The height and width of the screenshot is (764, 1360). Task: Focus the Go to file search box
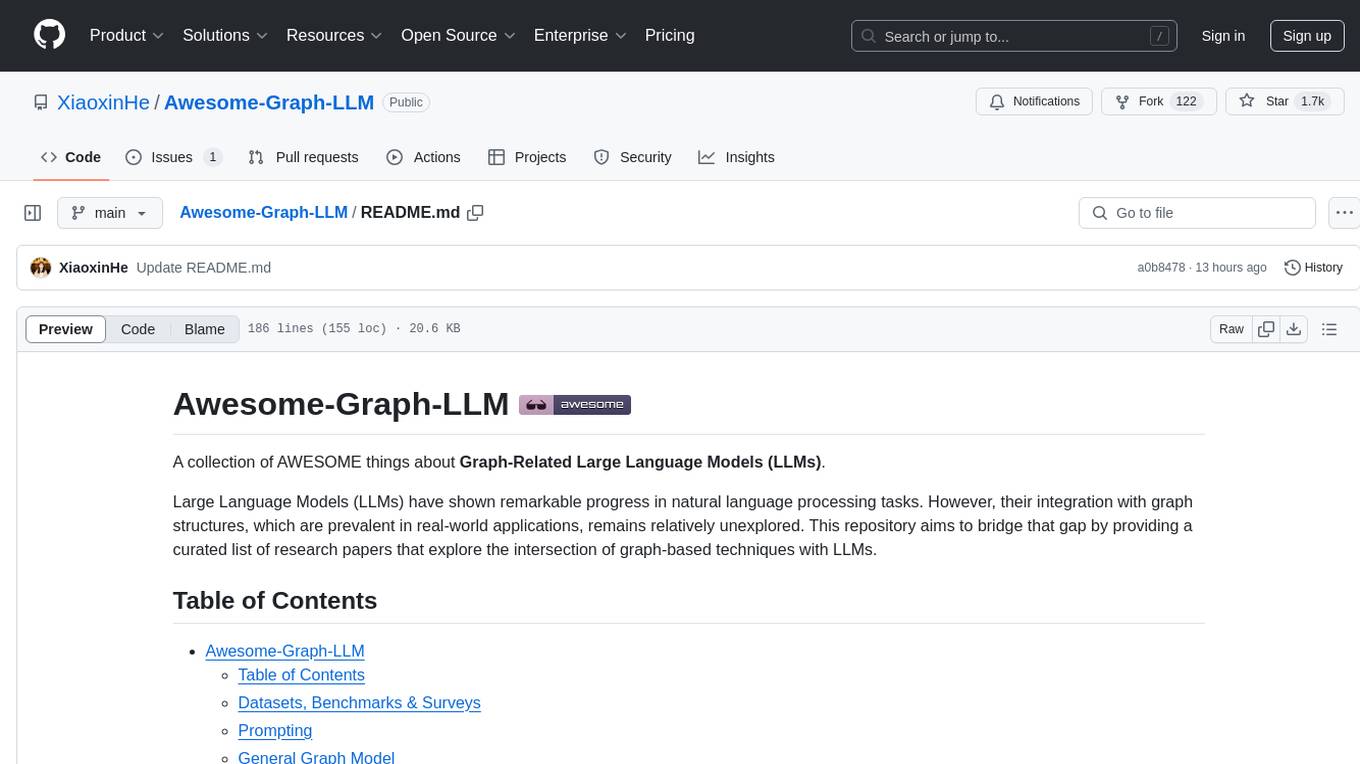[1197, 213]
